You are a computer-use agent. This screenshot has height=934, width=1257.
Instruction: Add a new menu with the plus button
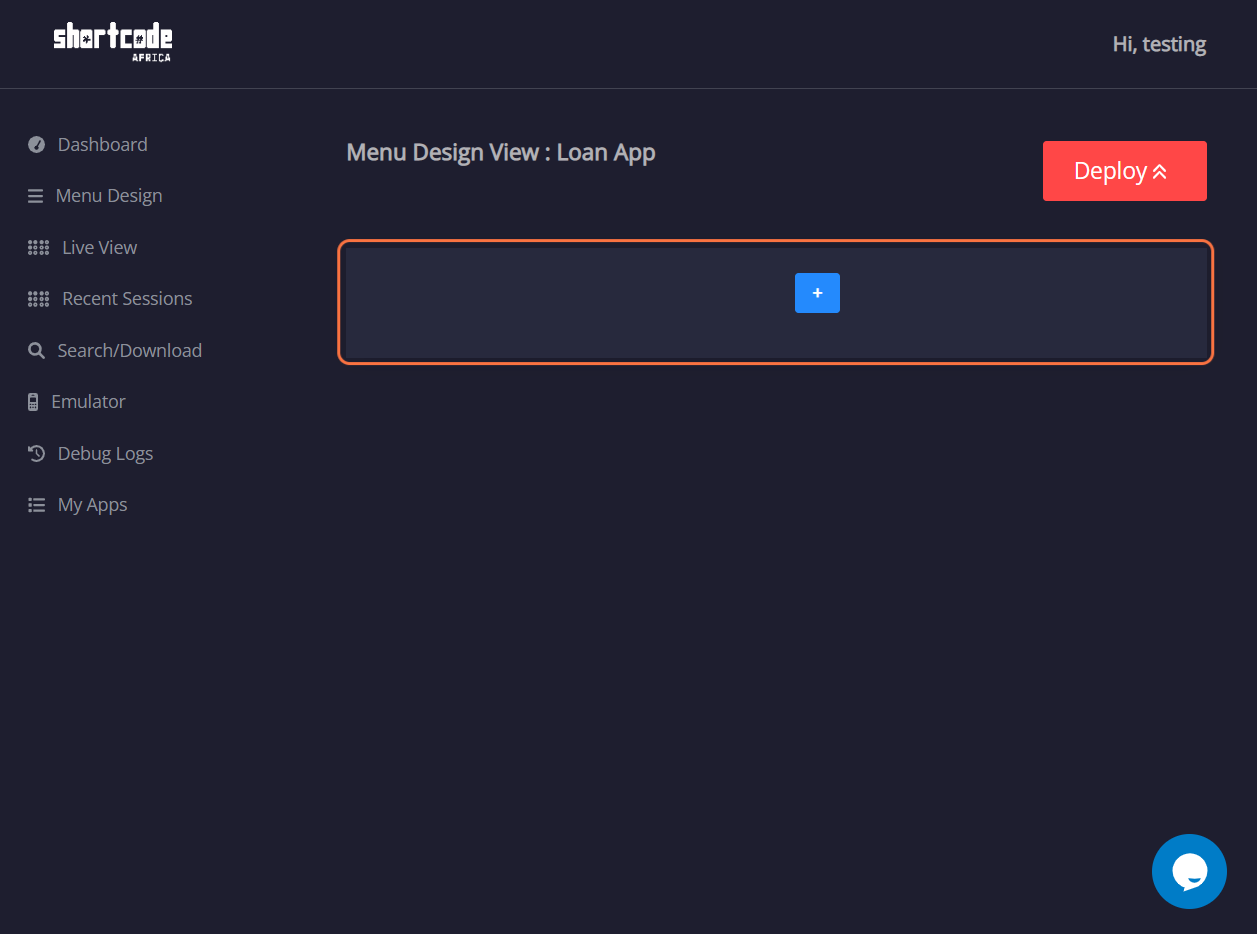[817, 293]
